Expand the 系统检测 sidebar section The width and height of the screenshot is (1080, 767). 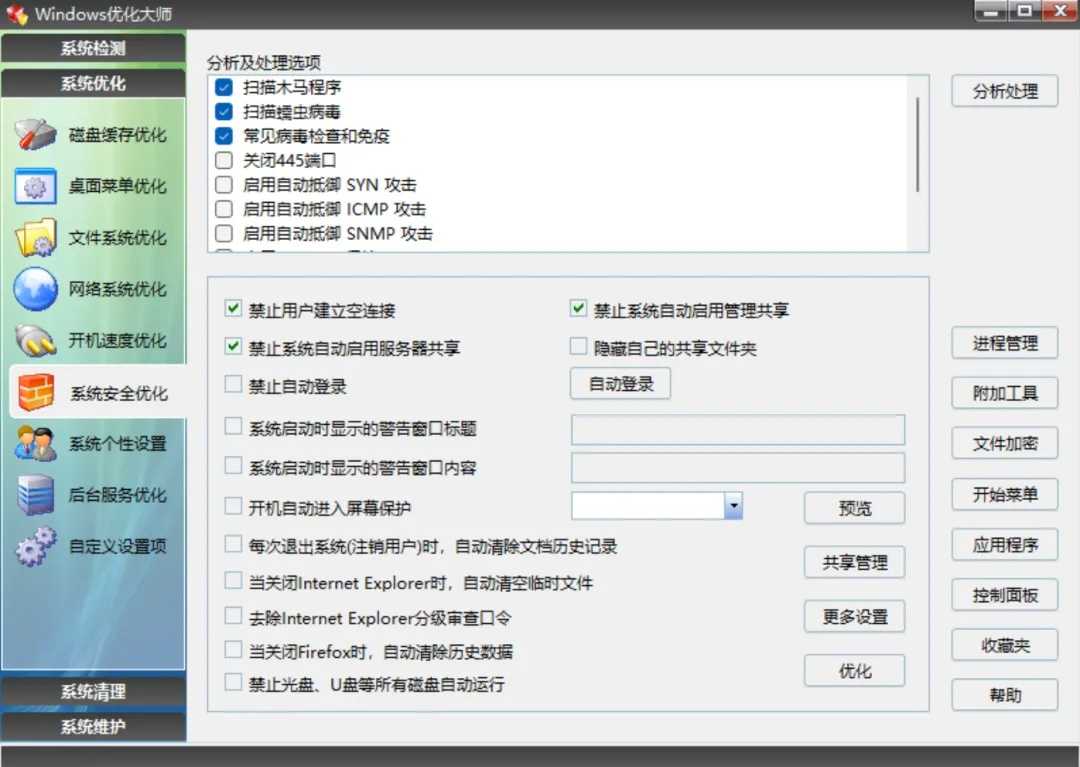pyautogui.click(x=93, y=48)
